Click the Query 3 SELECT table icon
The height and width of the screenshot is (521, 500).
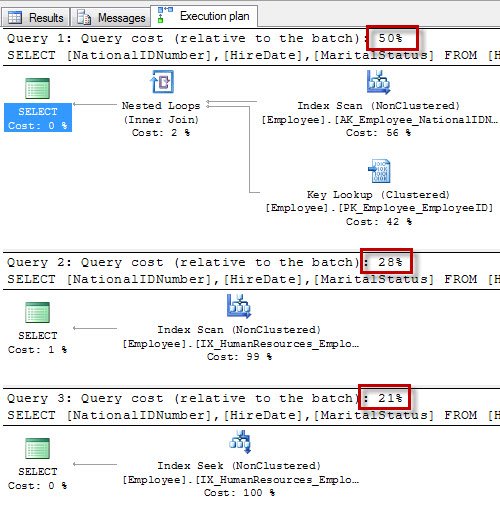pos(38,448)
